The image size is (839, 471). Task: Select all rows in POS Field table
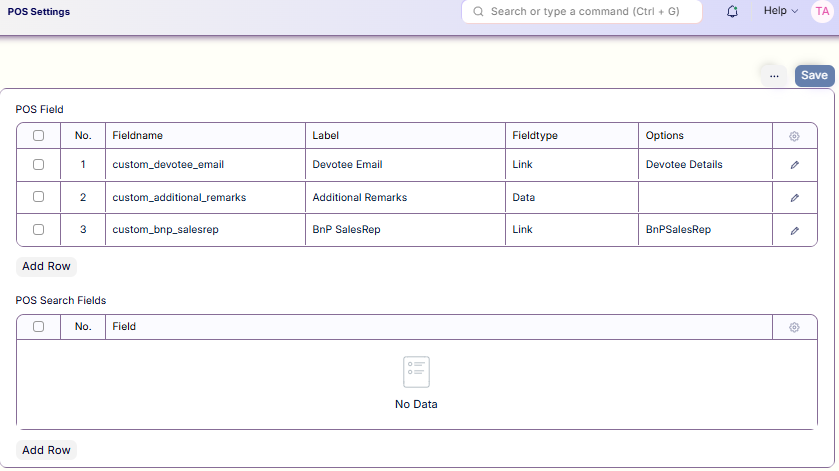38,136
